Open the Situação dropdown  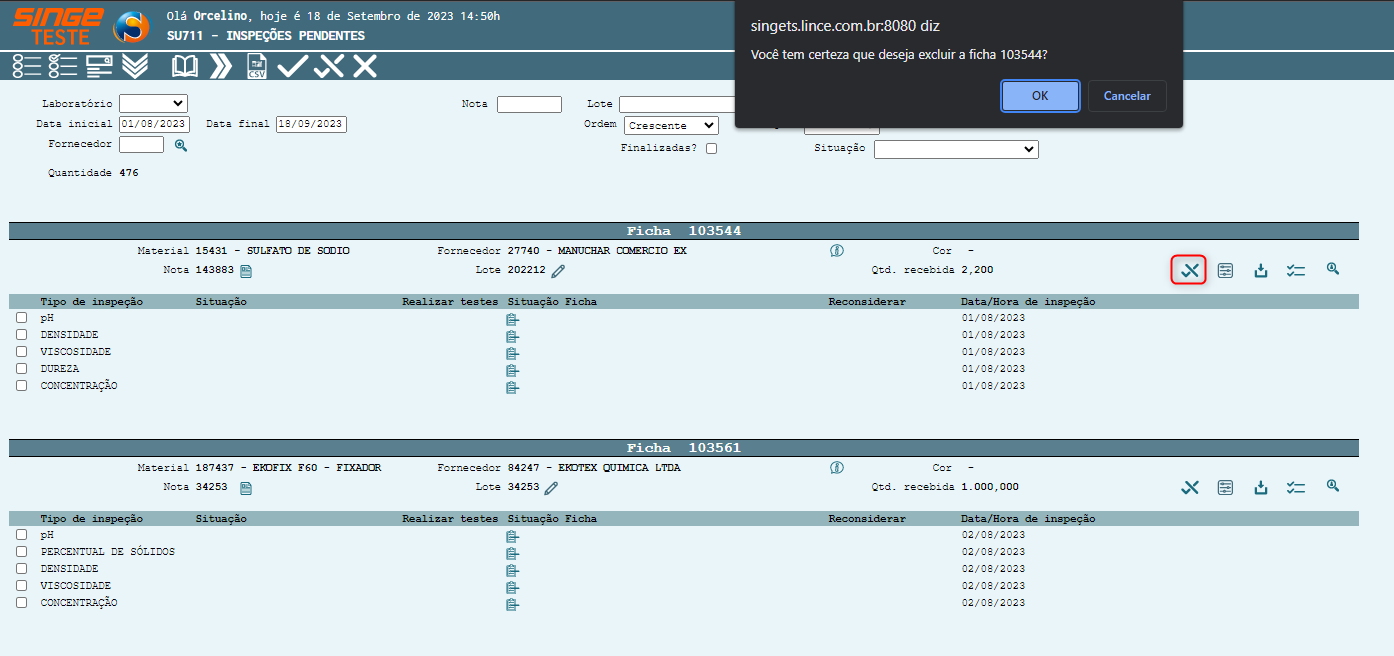click(x=956, y=149)
